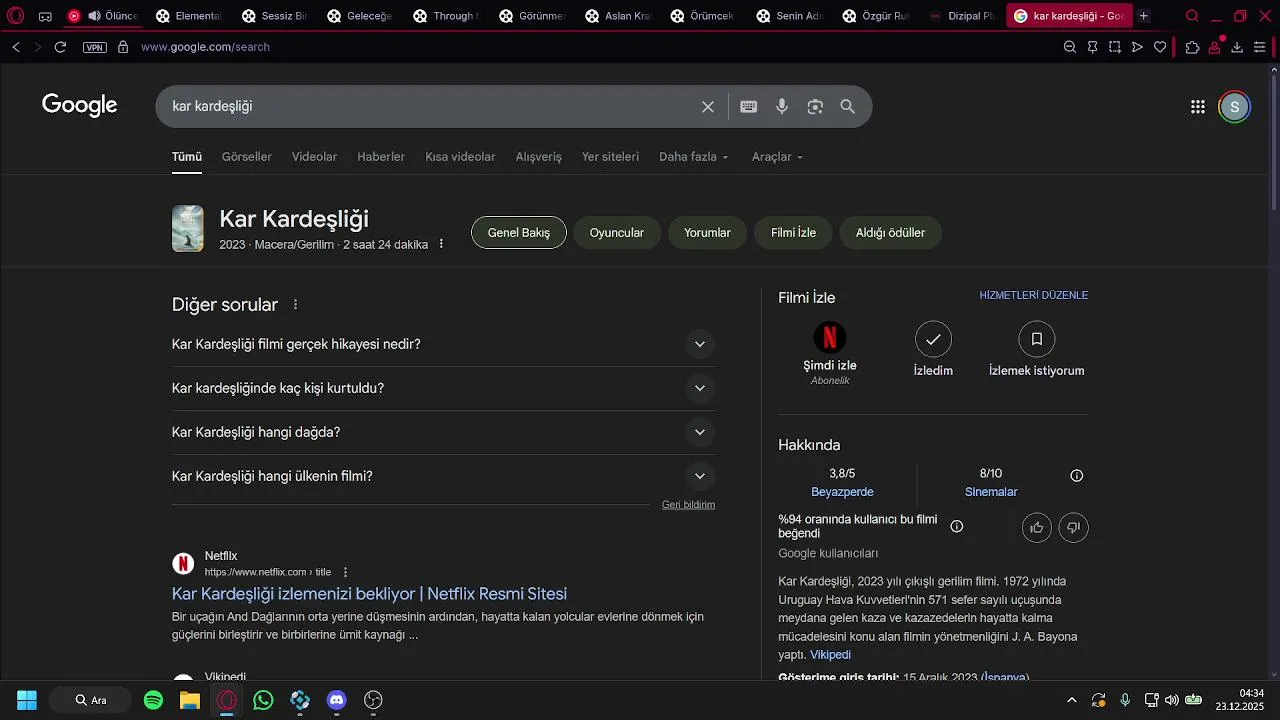Image resolution: width=1280 pixels, height=720 pixels.
Task: Open Google account avatar menu
Action: point(1234,107)
